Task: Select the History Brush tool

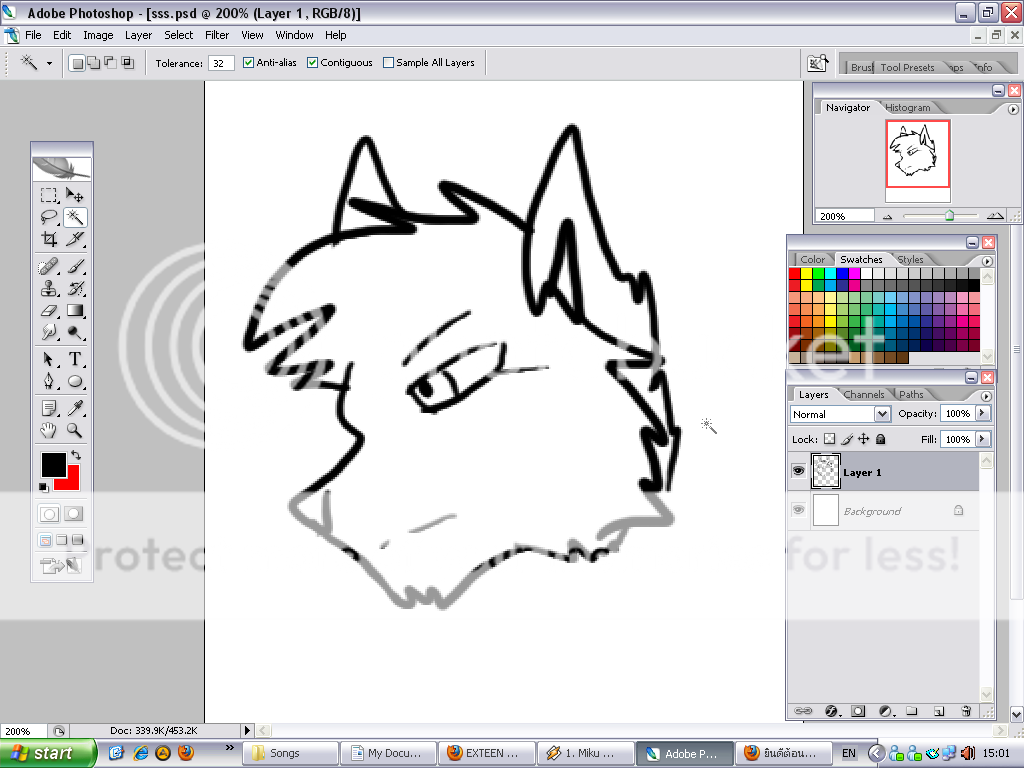Action: [x=74, y=288]
